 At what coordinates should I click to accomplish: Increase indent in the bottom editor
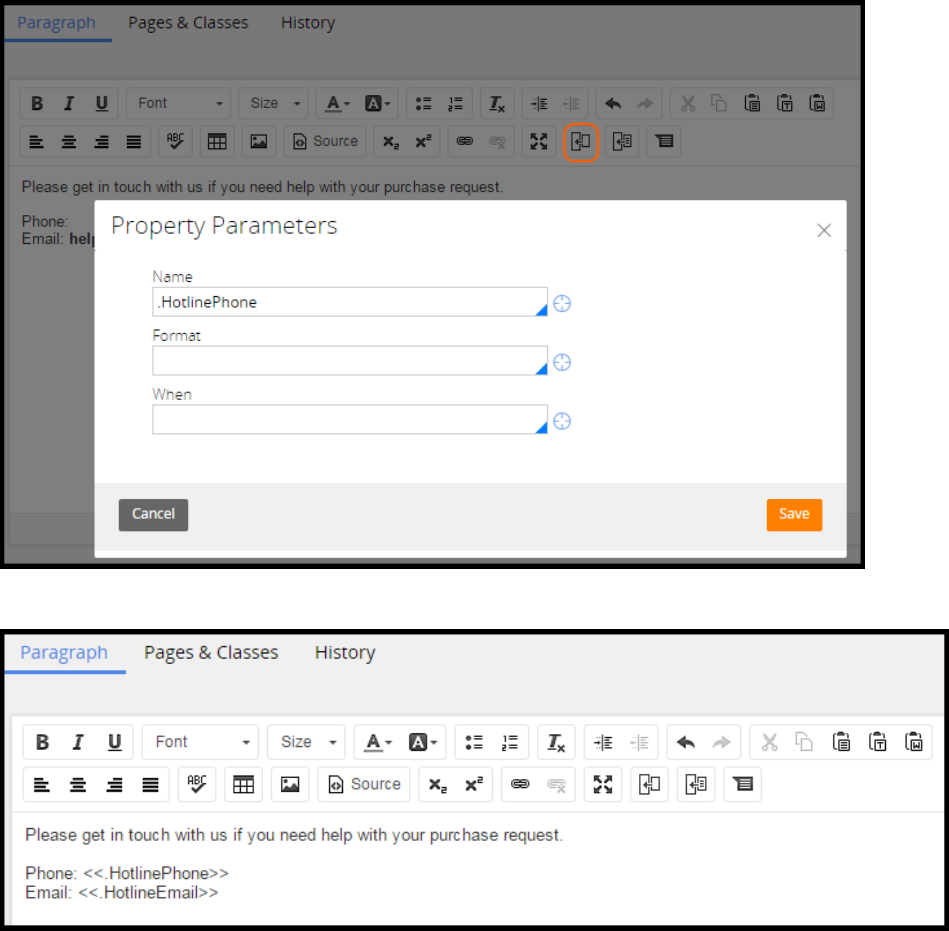pyautogui.click(x=603, y=742)
